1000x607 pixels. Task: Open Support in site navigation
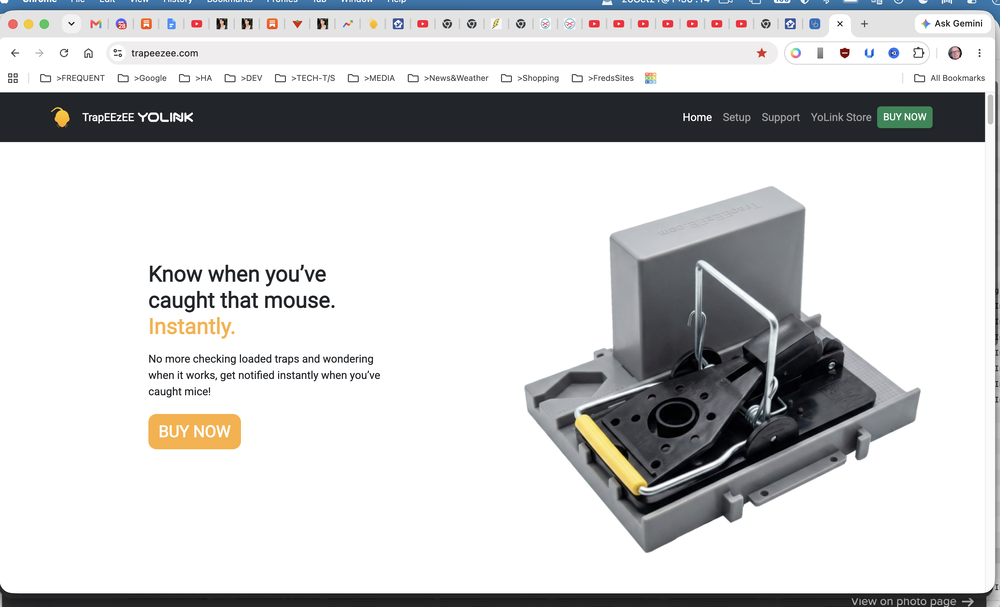click(x=781, y=117)
